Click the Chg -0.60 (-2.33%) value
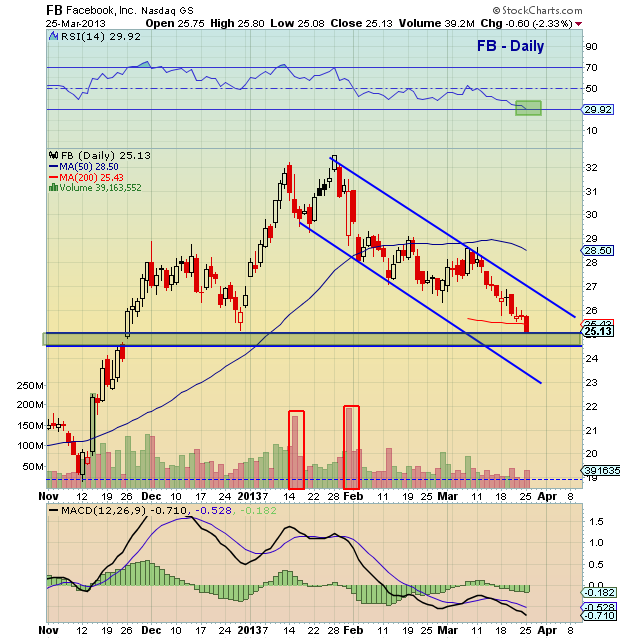 pyautogui.click(x=527, y=24)
